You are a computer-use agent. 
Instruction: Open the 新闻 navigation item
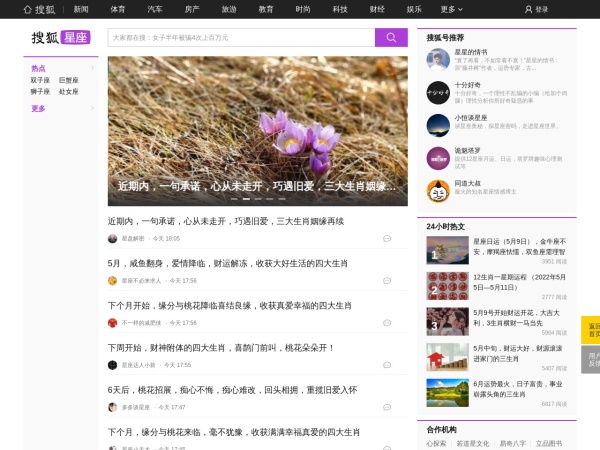(81, 9)
